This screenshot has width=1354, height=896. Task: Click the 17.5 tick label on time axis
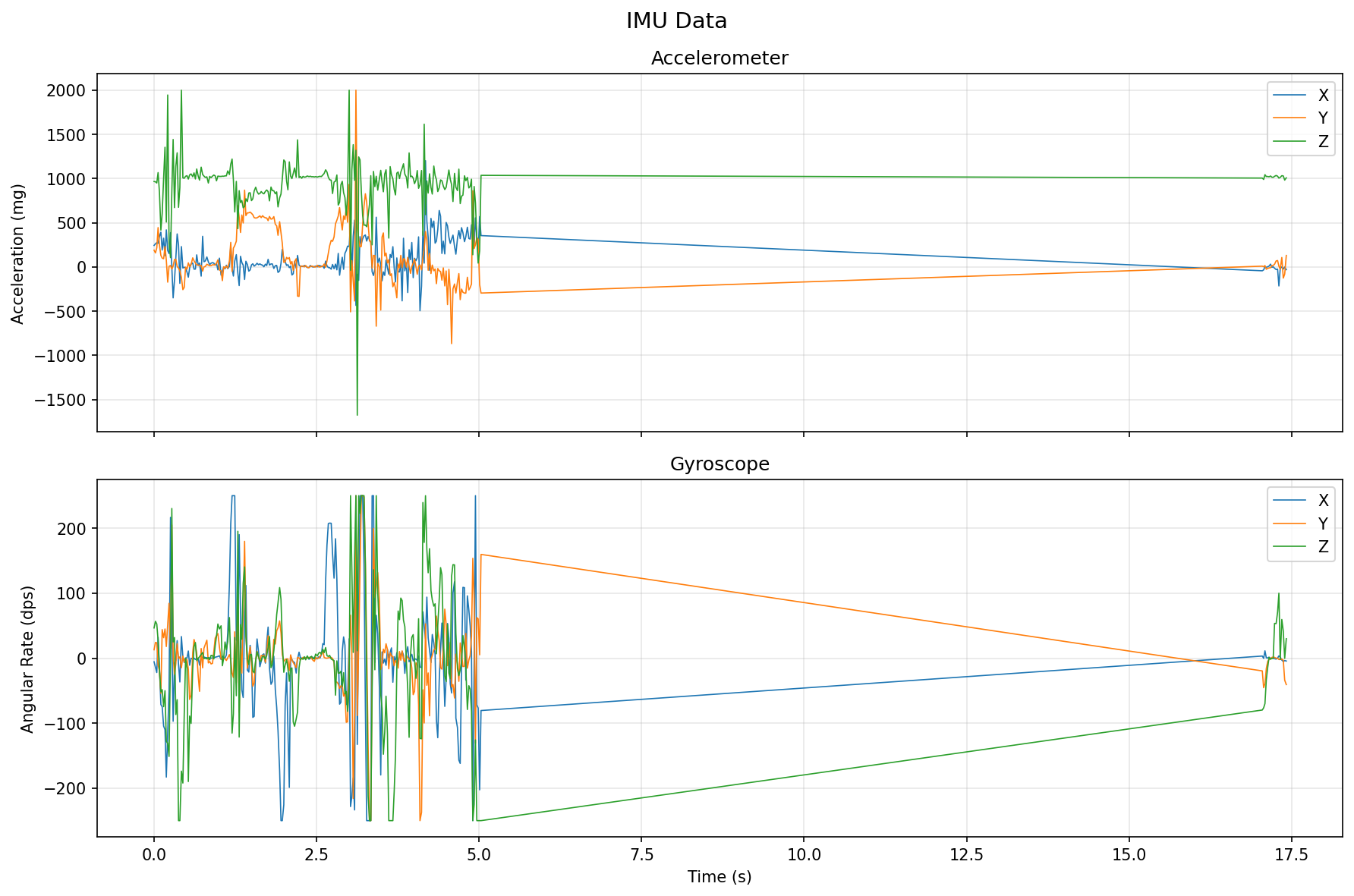pos(1291,855)
